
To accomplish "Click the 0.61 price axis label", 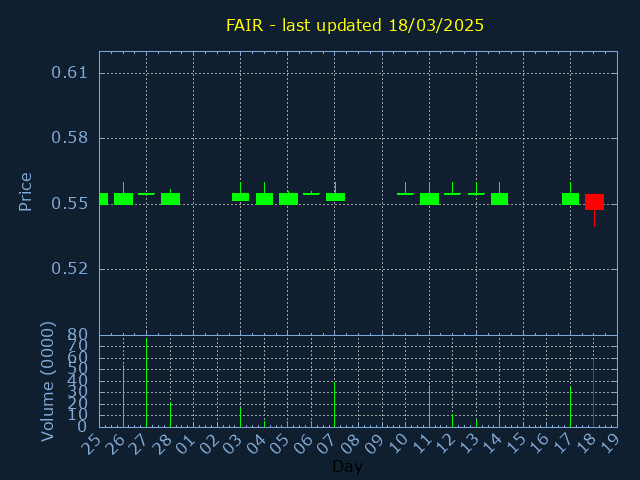I will (69, 73).
